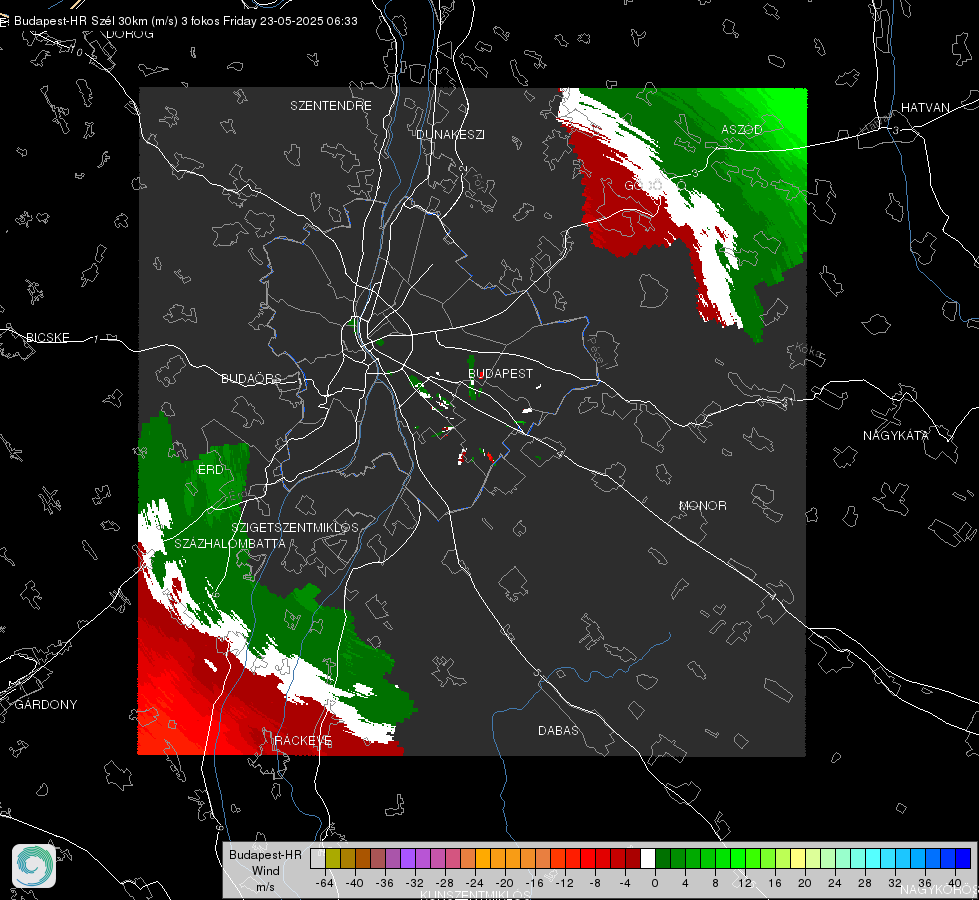The image size is (979, 900).
Task: Click the -20 value on the legend scale
Action: pyautogui.click(x=504, y=883)
